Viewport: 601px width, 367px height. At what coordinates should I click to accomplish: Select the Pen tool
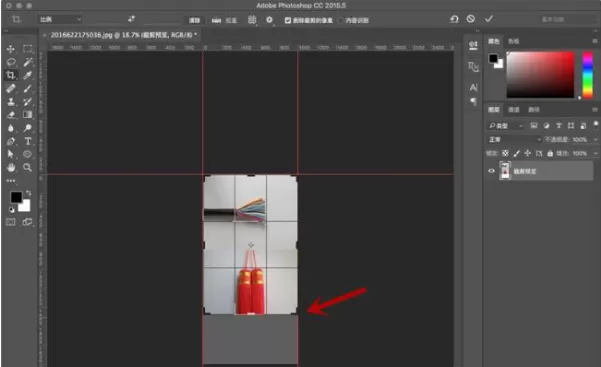(x=11, y=141)
